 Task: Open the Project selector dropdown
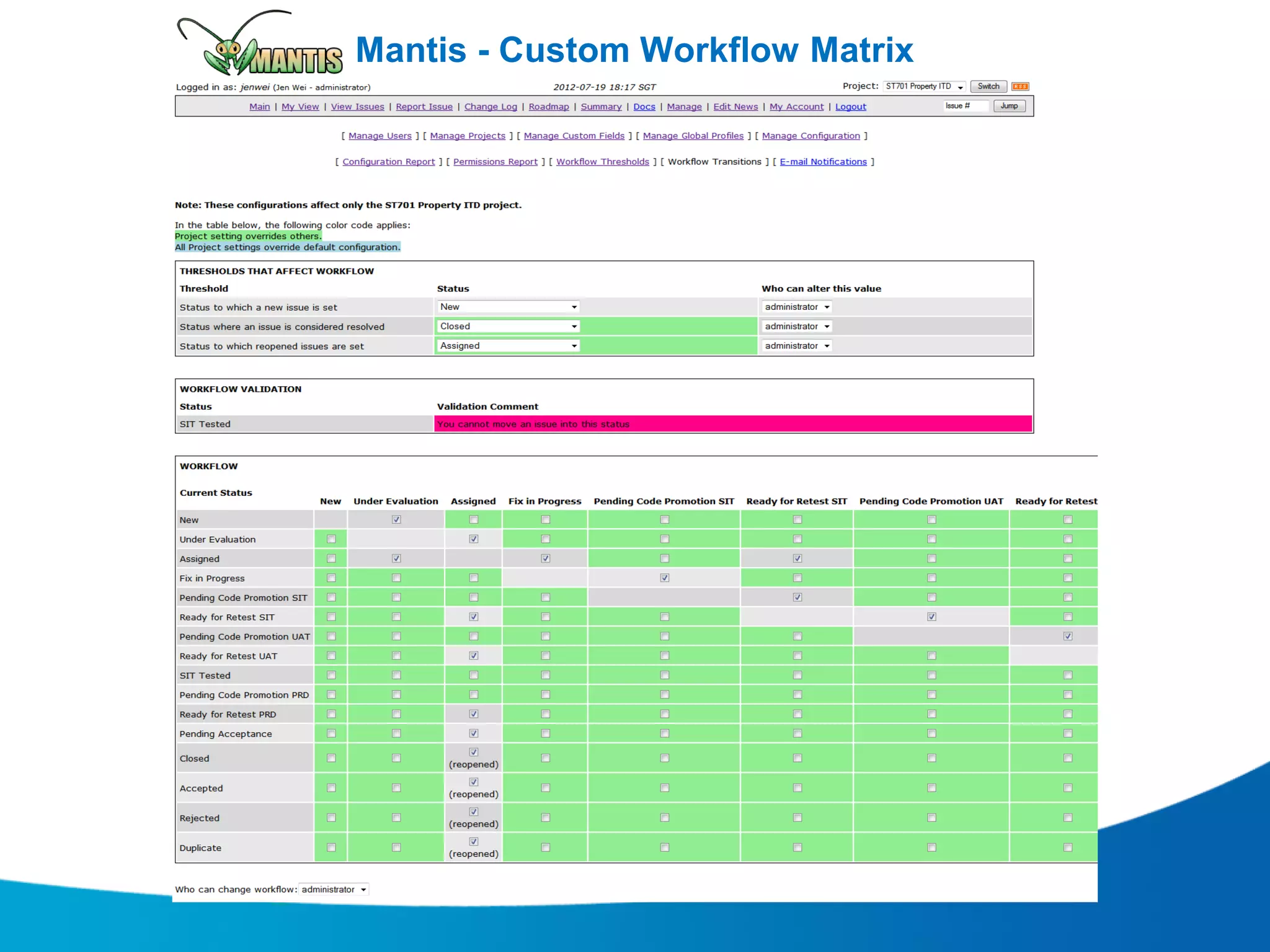click(x=924, y=86)
